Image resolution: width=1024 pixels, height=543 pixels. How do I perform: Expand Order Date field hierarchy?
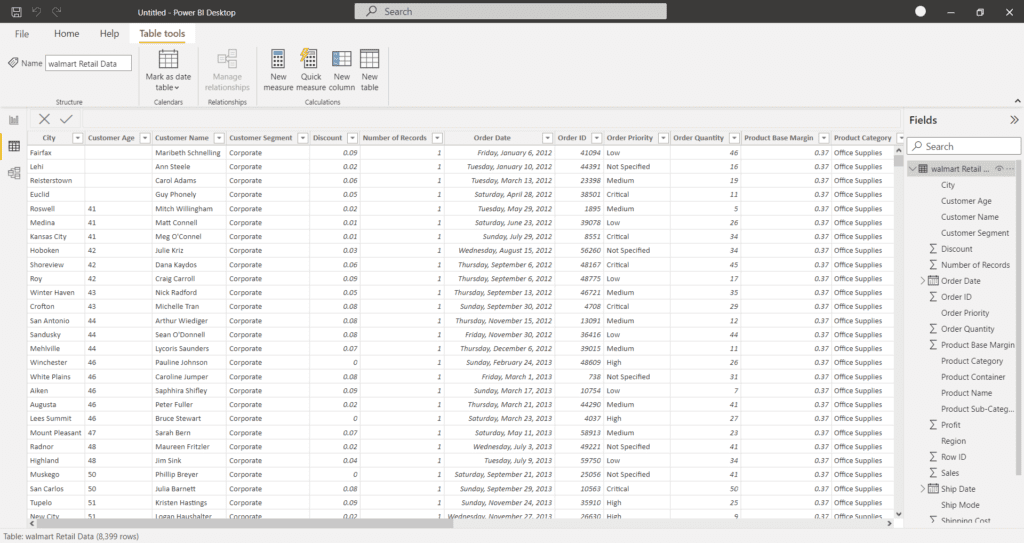(x=923, y=281)
